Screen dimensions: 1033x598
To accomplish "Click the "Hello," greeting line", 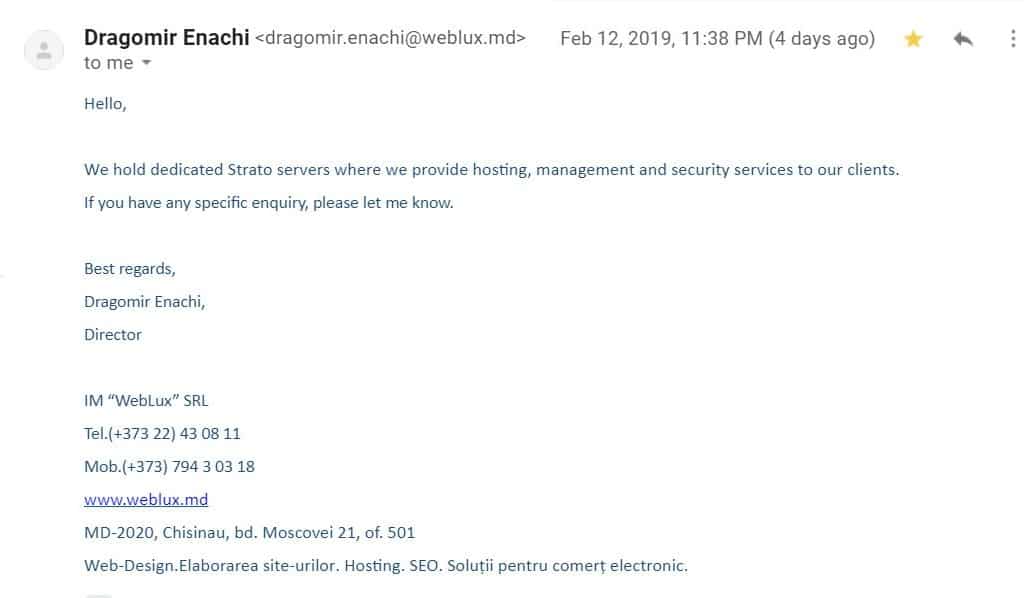I will pyautogui.click(x=105, y=104).
